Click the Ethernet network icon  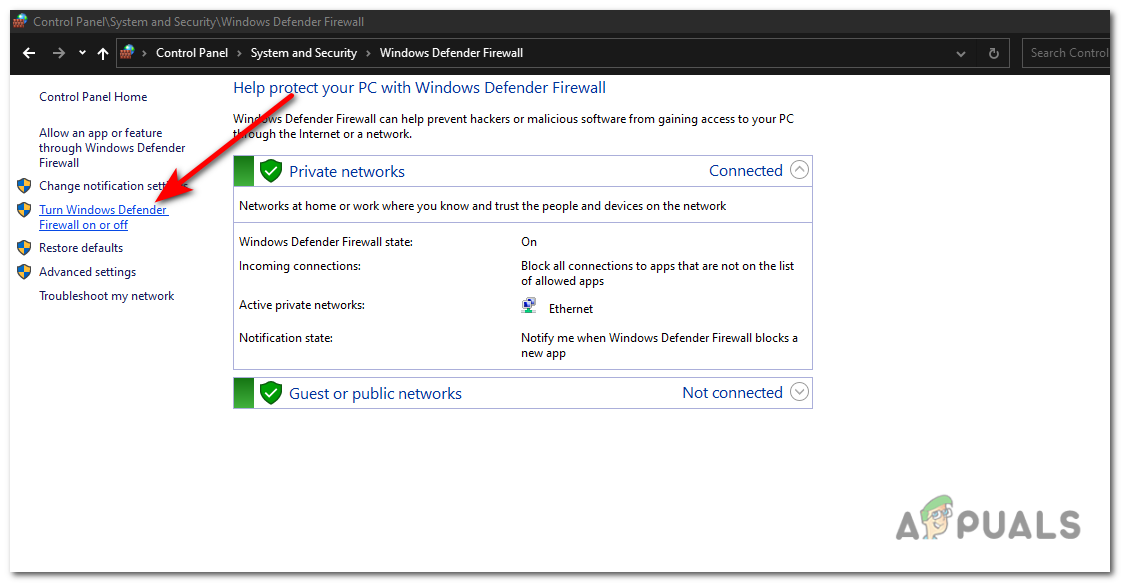[528, 304]
